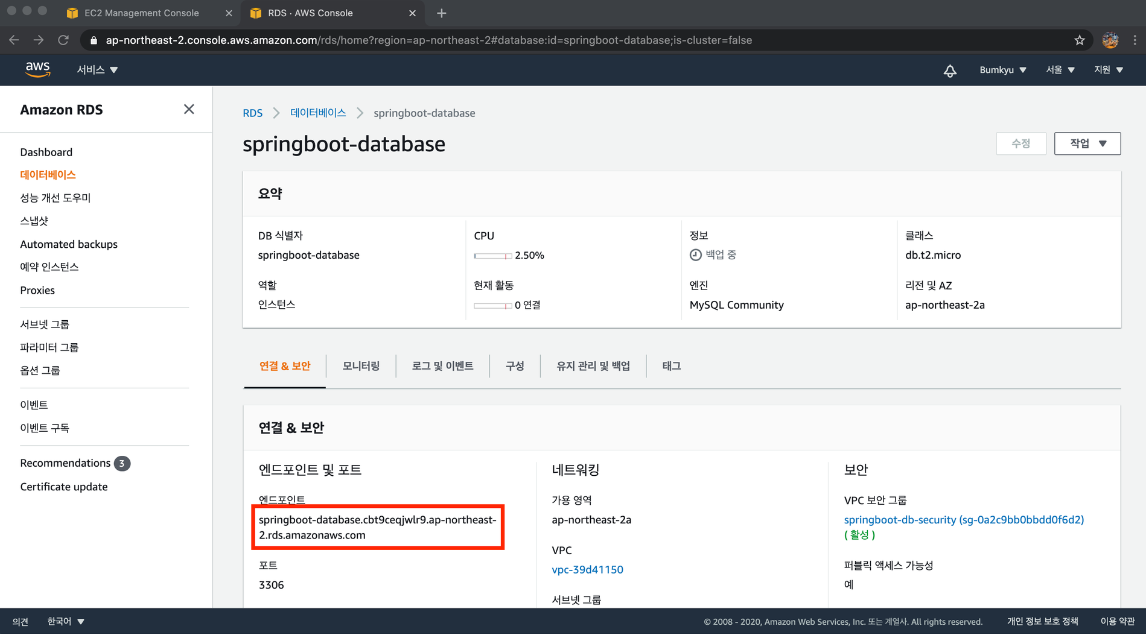Click the AWS logo home icon
The image size is (1146, 634).
pyautogui.click(x=37, y=69)
